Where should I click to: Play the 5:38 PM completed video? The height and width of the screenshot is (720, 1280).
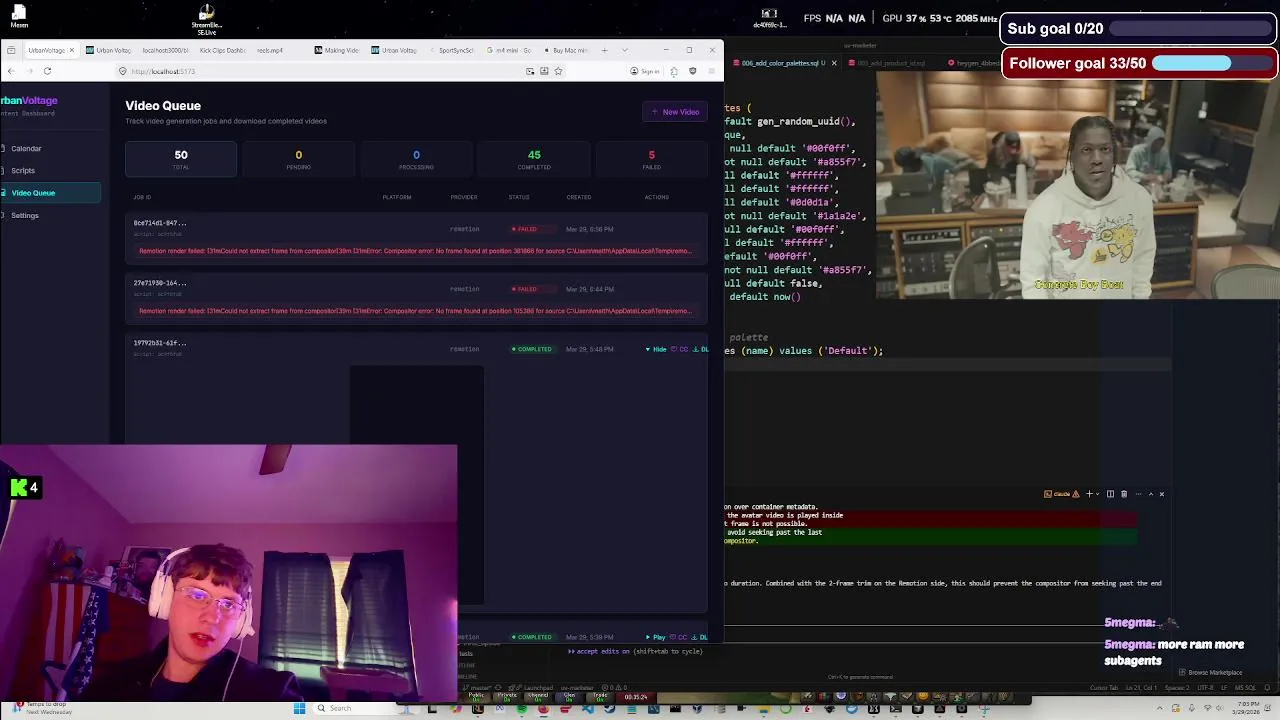tap(656, 637)
